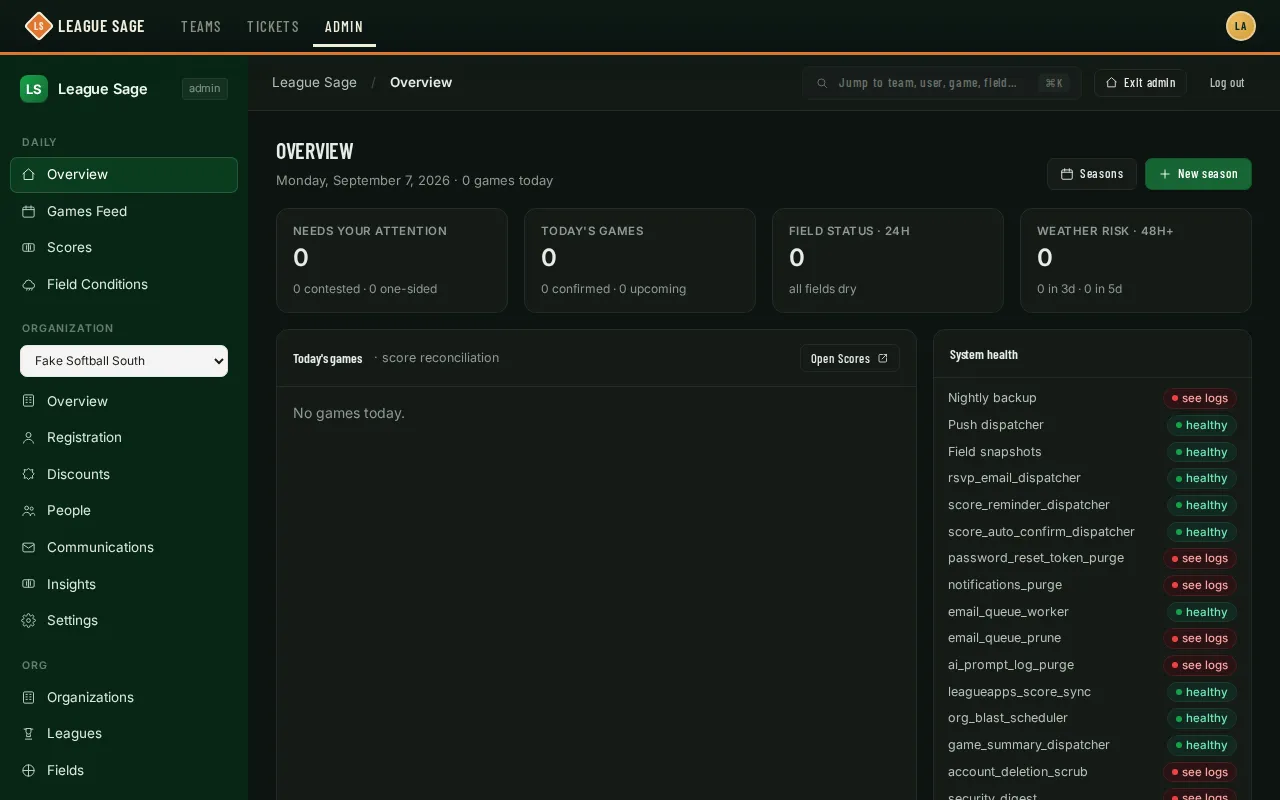Click the Field Status 24H card
1280x800 pixels.
[888, 261]
